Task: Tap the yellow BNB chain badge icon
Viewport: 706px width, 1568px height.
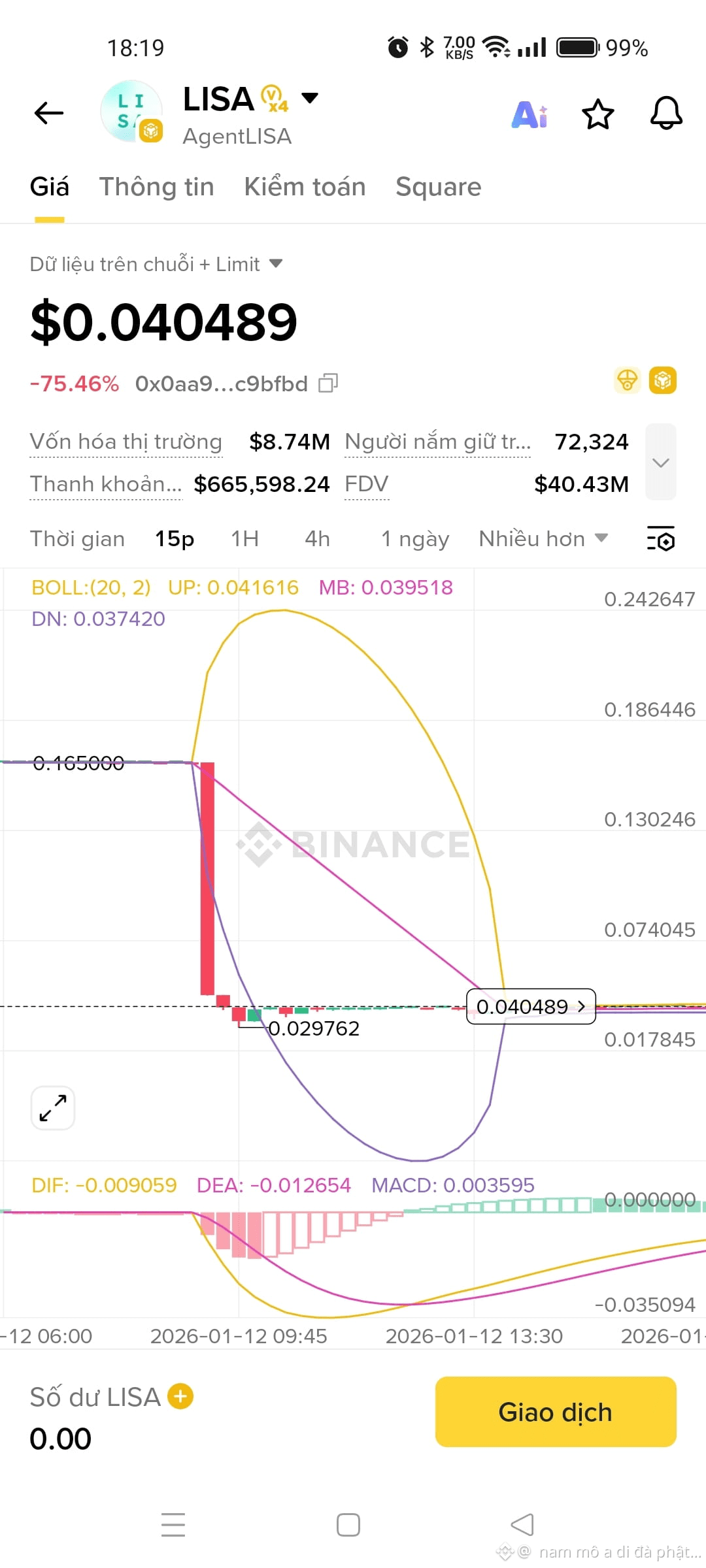Action: tap(662, 380)
